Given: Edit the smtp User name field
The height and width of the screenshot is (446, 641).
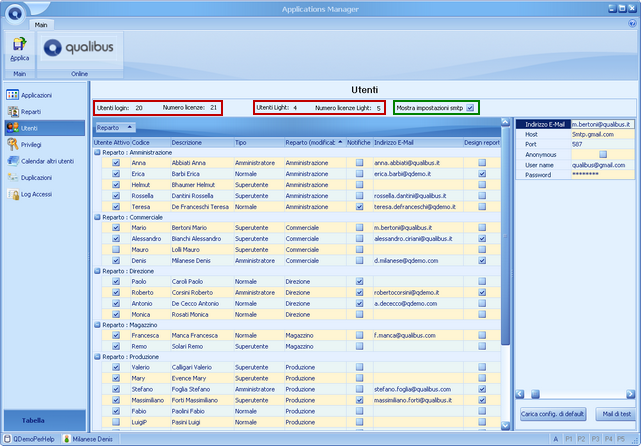Looking at the screenshot, I should point(603,165).
